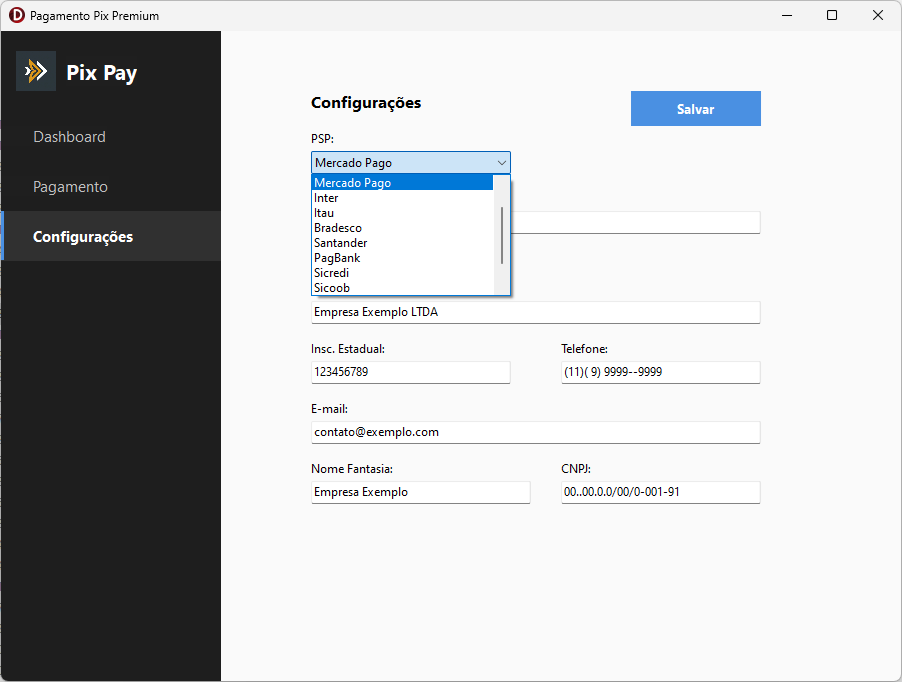Focus the CNPJ input field
The width and height of the screenshot is (902, 682).
pos(660,492)
